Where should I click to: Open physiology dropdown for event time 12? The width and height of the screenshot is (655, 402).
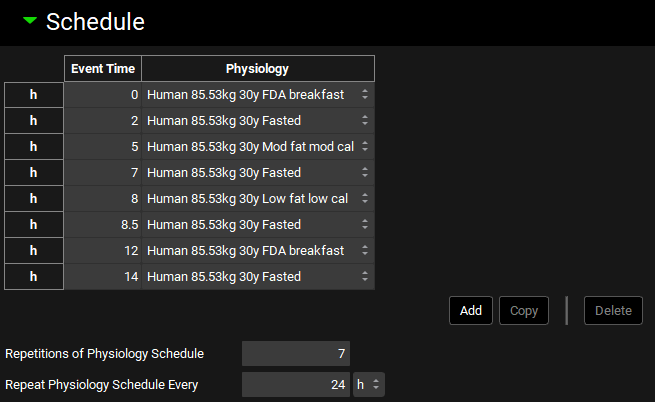point(258,251)
